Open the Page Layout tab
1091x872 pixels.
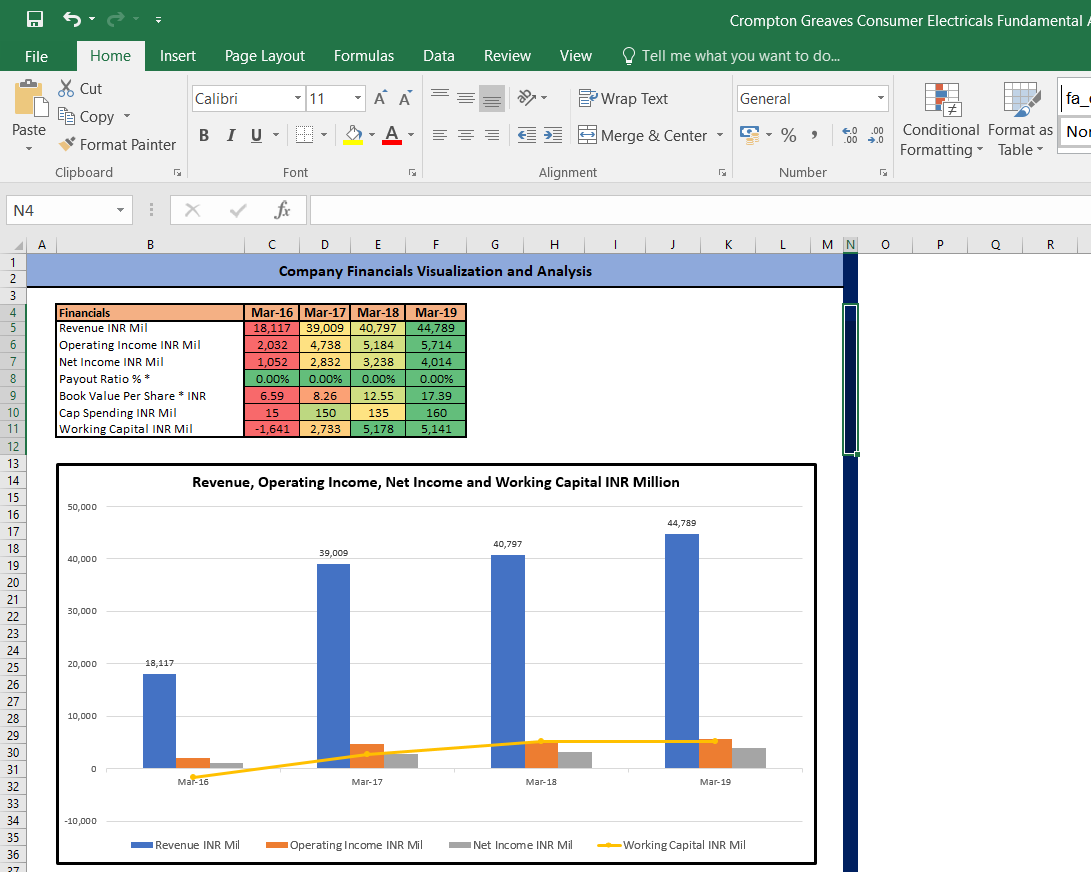[x=264, y=56]
